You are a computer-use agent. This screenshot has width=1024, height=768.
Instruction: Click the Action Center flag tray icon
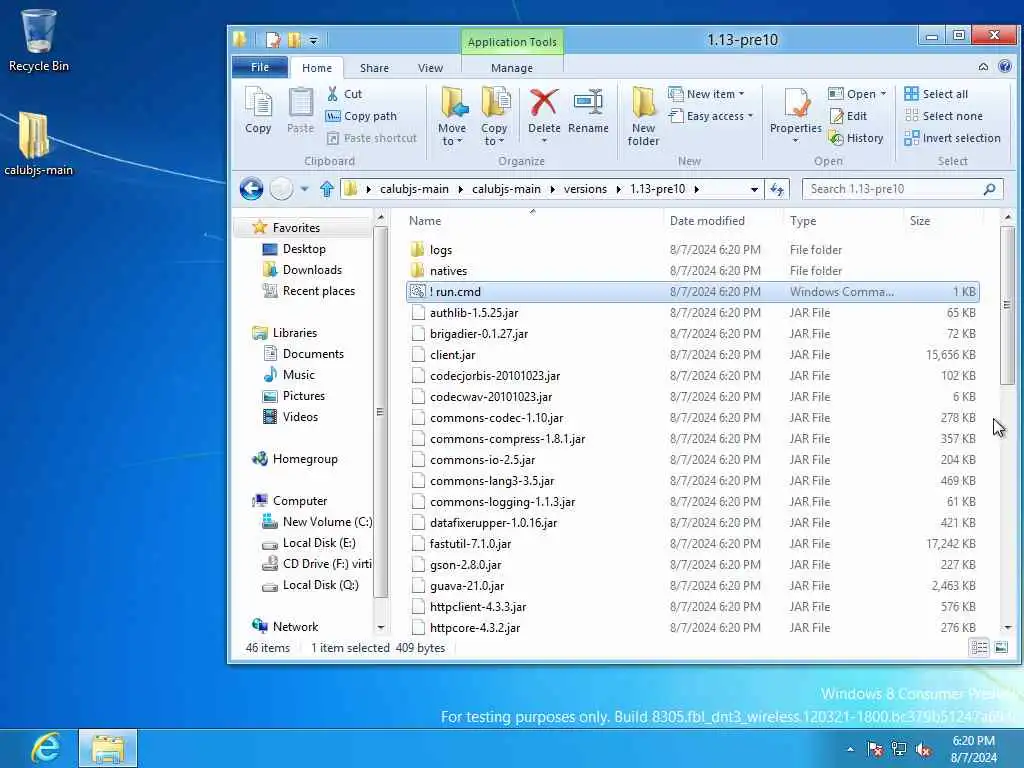tap(875, 750)
